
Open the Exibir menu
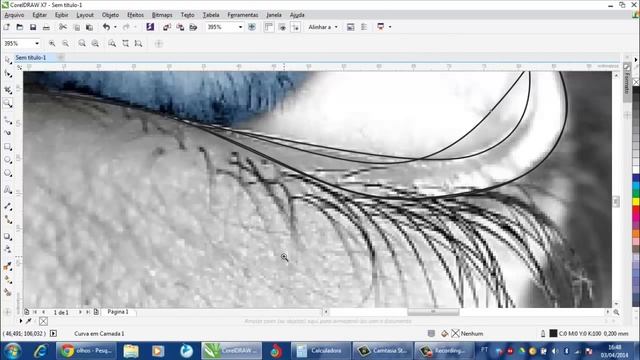click(62, 15)
